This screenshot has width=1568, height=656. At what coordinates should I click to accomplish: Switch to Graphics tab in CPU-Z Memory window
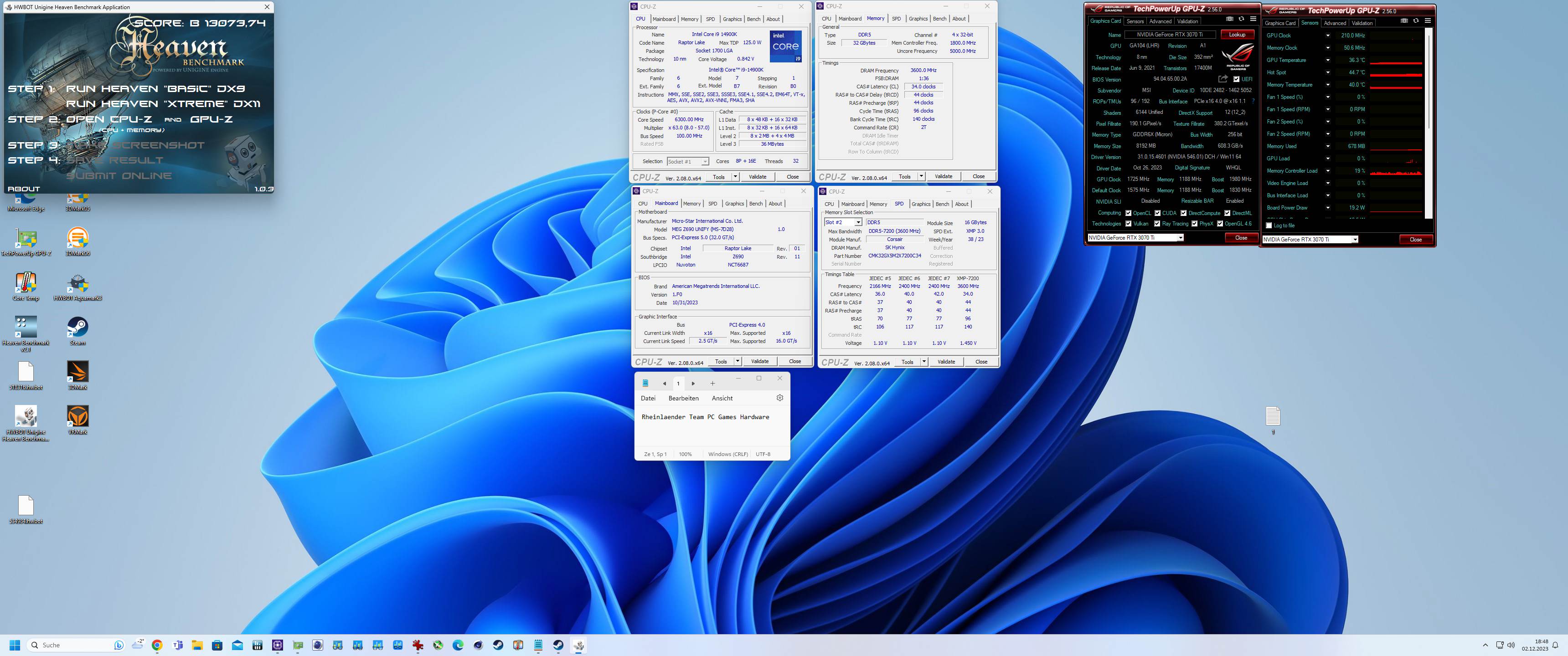(918, 19)
